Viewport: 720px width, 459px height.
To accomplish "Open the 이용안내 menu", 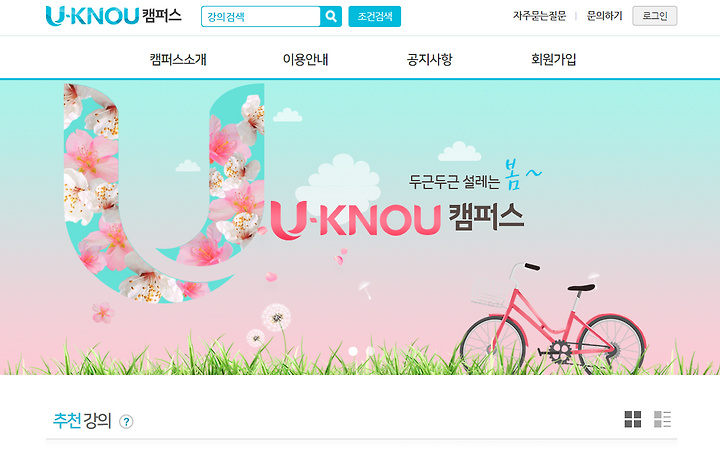I will coord(305,59).
